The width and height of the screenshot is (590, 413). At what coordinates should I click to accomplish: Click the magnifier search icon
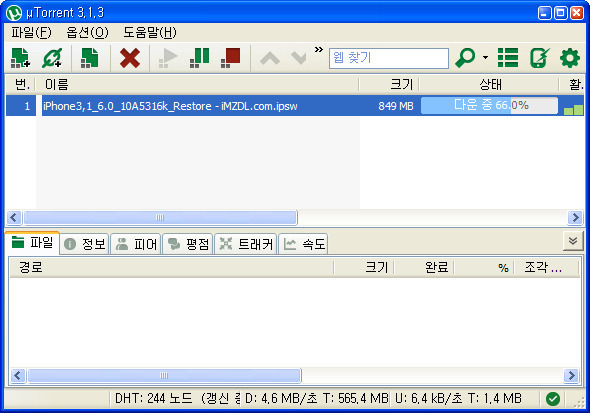coord(465,58)
